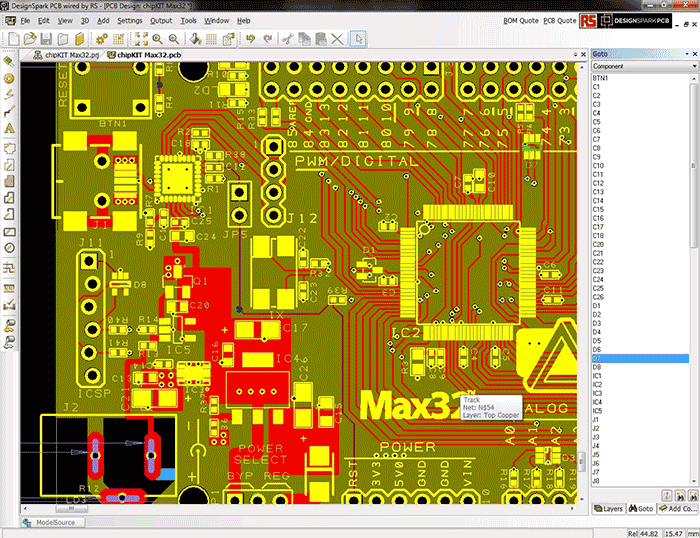Save the design with floppy disk icon

tap(46, 39)
